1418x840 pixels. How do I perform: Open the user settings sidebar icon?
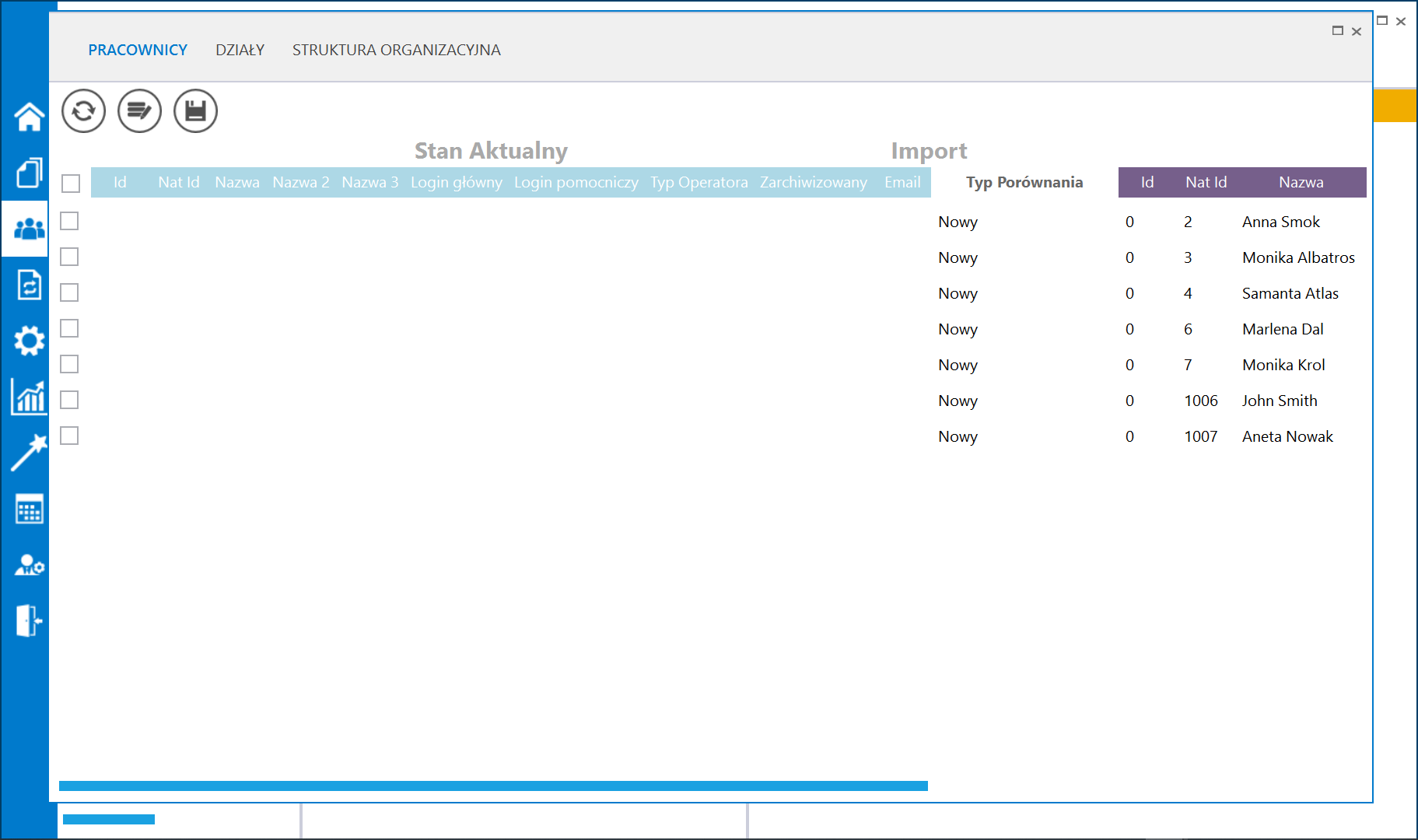pos(29,565)
